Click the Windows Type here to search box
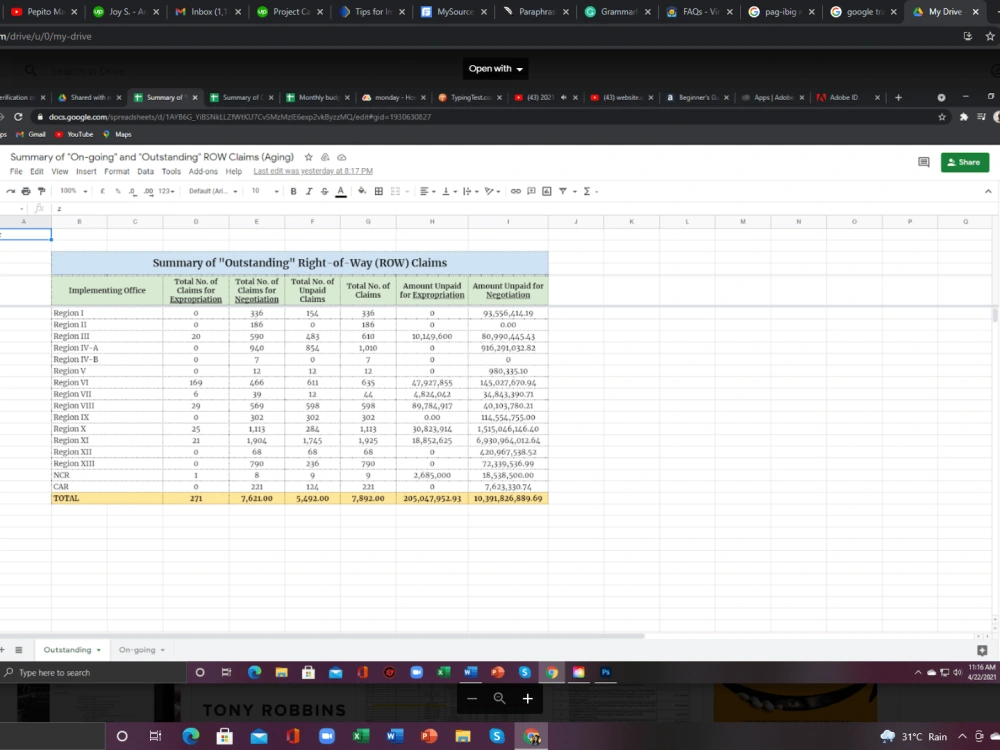 tap(94, 673)
